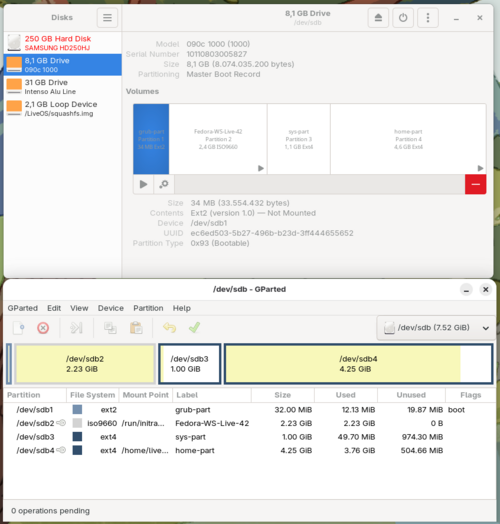Open the /dev/sdb (7.52 GiB) device dropdown
The width and height of the screenshot is (500, 524).
436,328
